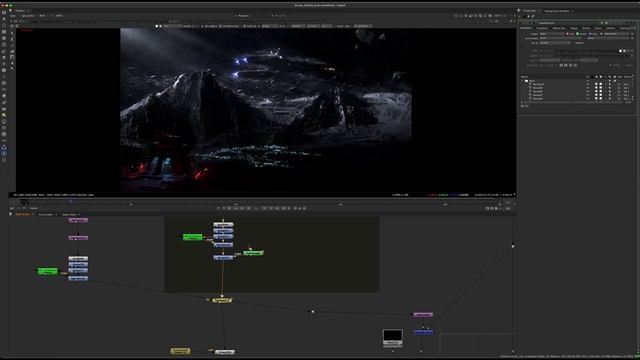The height and width of the screenshot is (360, 640).
Task: Select the top Roto tool in viewer side toolbar
Action: [x=12, y=33]
